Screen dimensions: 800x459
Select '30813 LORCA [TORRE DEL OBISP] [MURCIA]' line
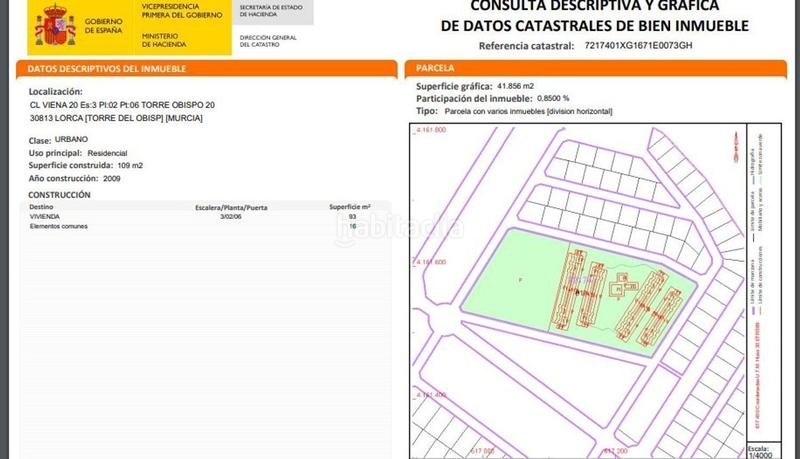116,118
